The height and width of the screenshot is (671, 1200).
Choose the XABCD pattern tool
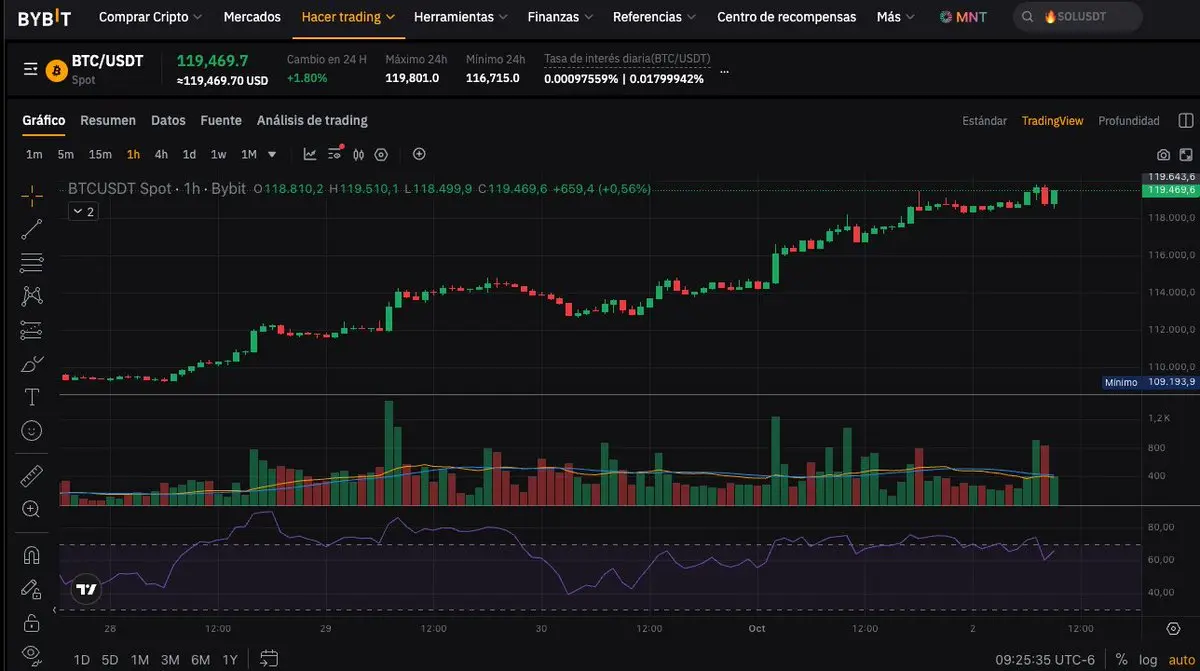click(32, 296)
